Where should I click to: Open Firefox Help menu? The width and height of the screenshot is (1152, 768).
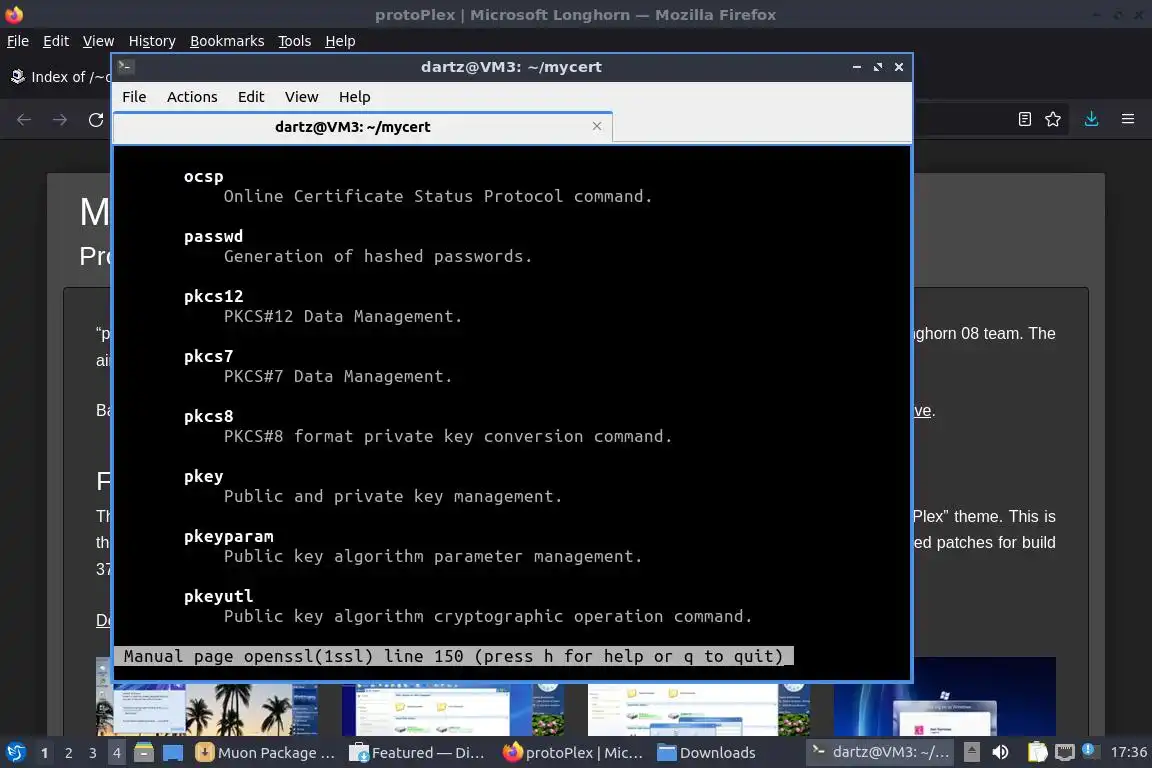(x=340, y=41)
